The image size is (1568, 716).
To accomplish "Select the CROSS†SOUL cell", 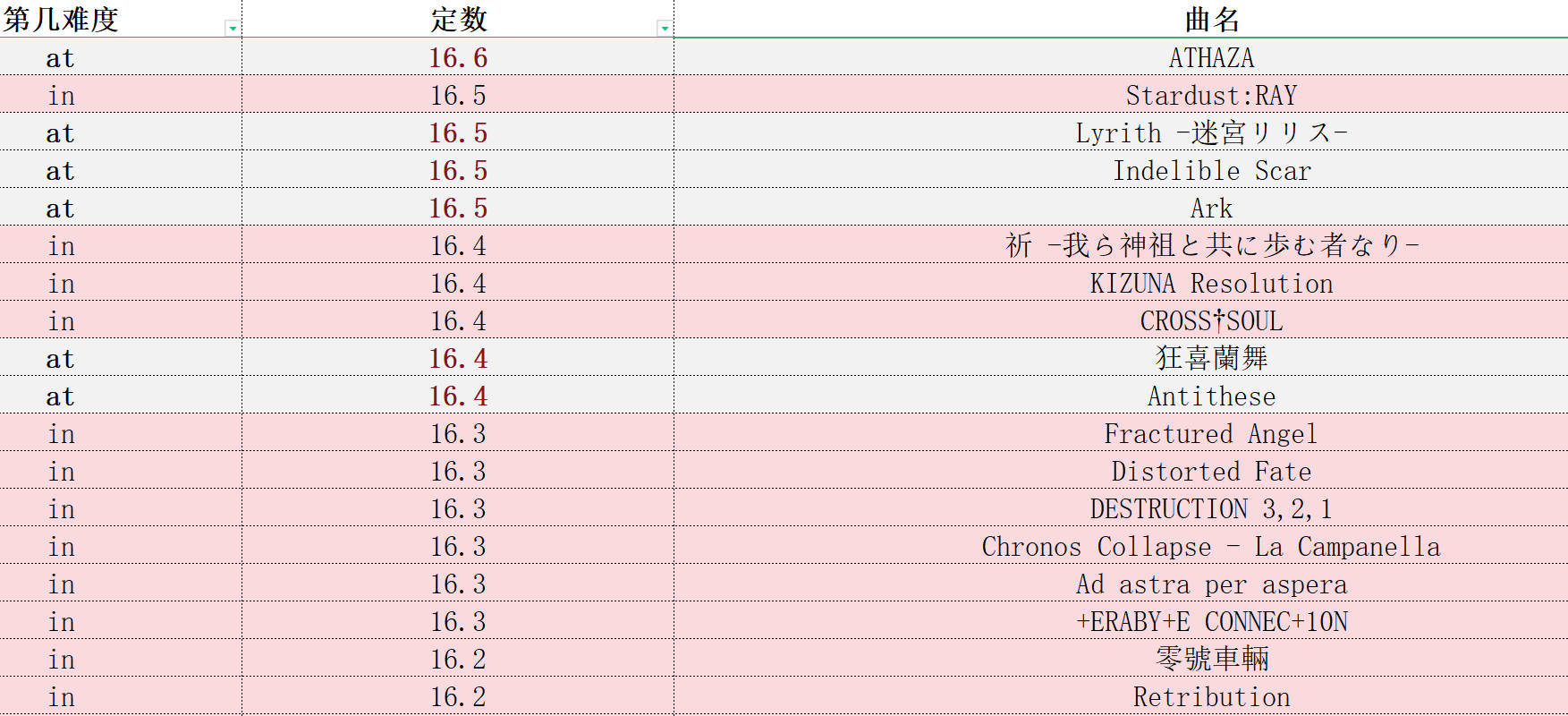I will [x=1121, y=320].
